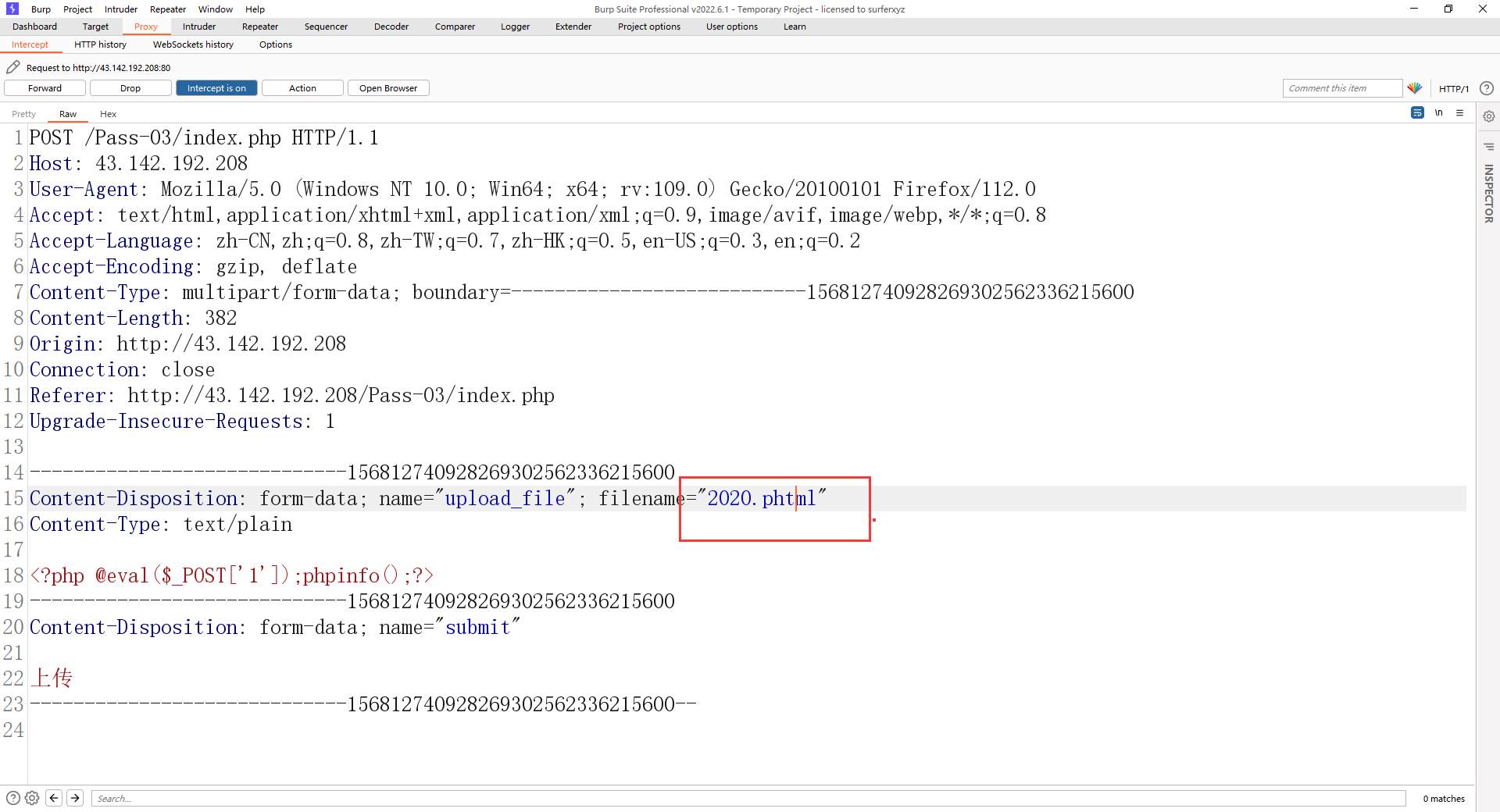Open the Action menu button
This screenshot has height=812, width=1500.
pyautogui.click(x=302, y=88)
